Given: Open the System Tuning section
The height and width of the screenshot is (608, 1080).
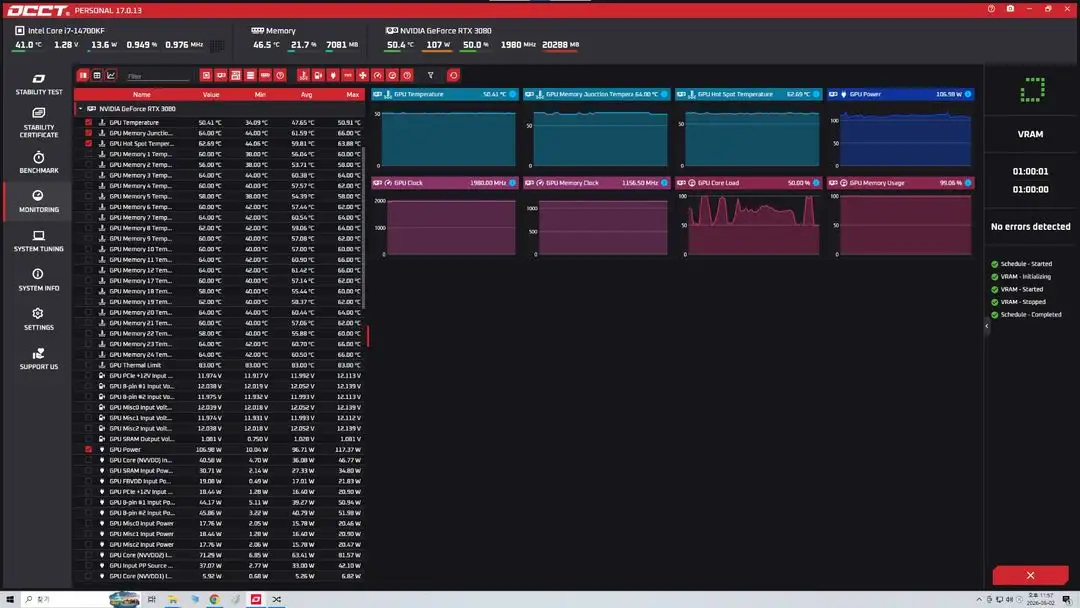Looking at the screenshot, I should pyautogui.click(x=39, y=241).
